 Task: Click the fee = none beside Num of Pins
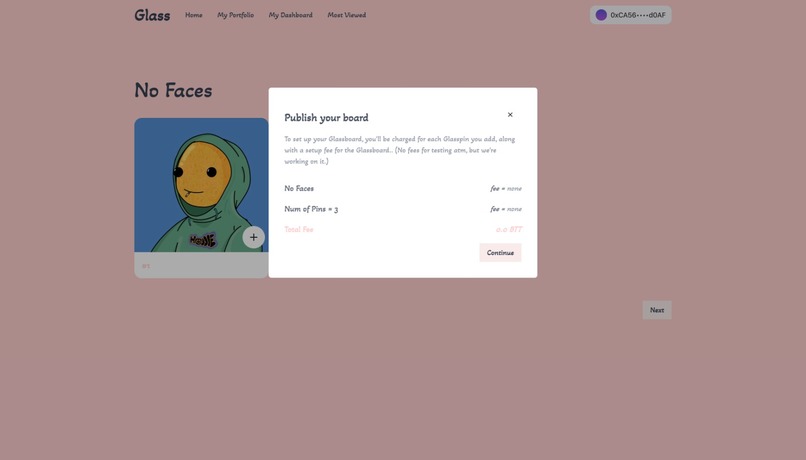pyautogui.click(x=506, y=209)
